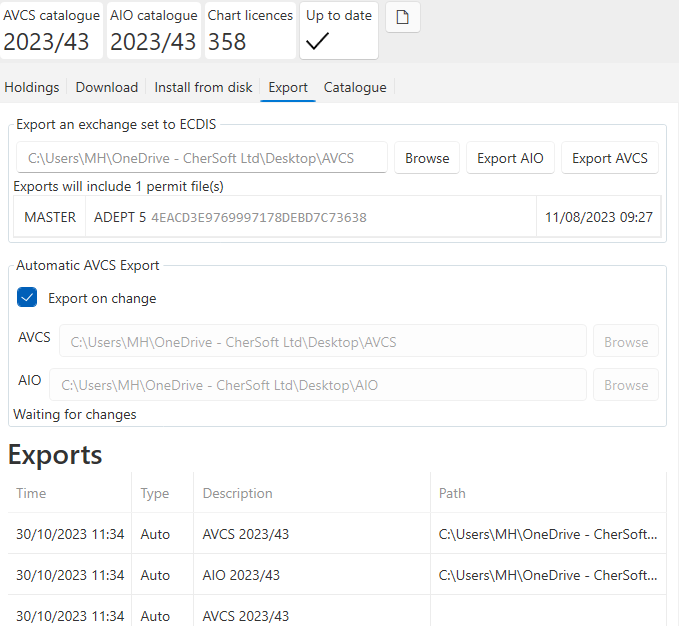
Task: Click the Exports will include 1 permit file(s) text
Action: pos(118,186)
